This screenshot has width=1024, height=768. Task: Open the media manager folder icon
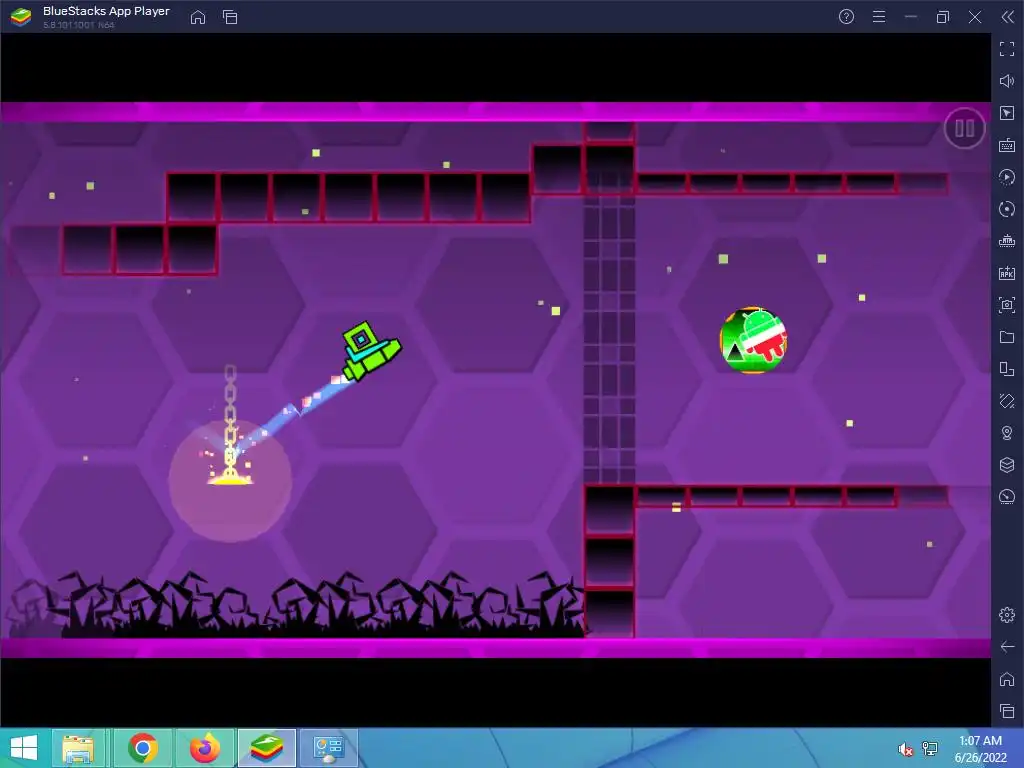(x=1007, y=337)
